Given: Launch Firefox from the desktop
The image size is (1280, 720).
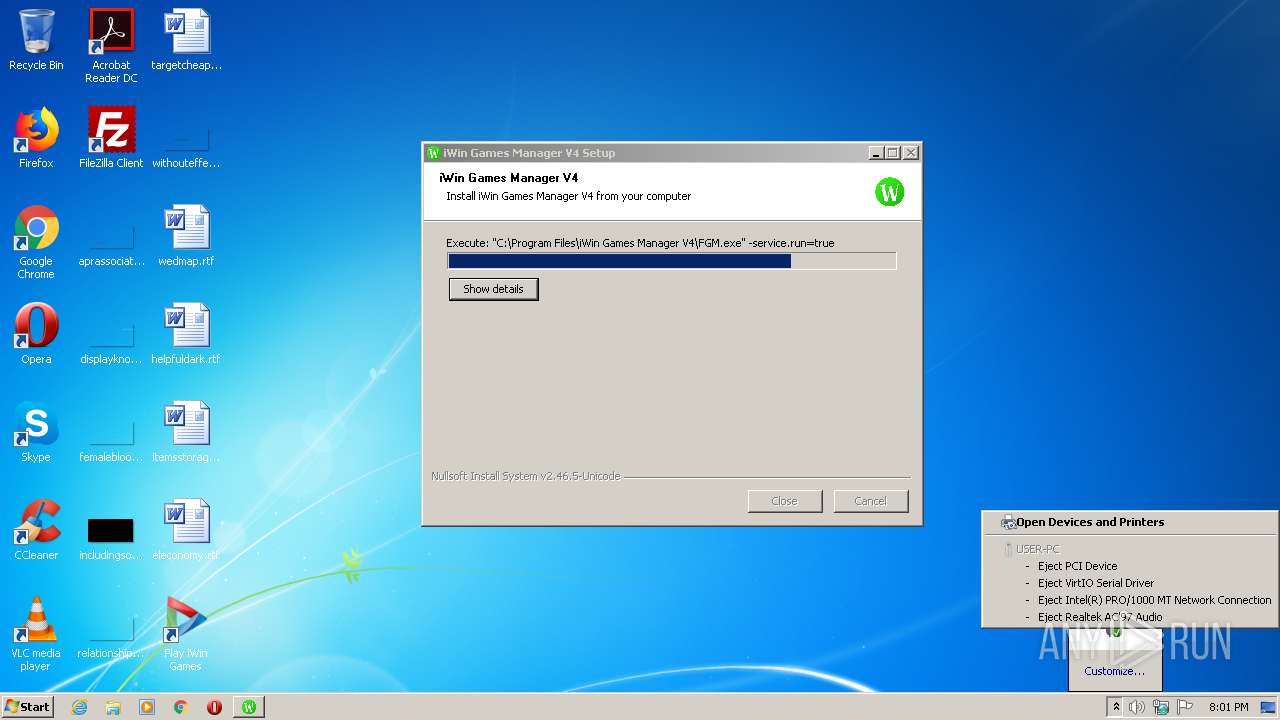Looking at the screenshot, I should (x=36, y=138).
